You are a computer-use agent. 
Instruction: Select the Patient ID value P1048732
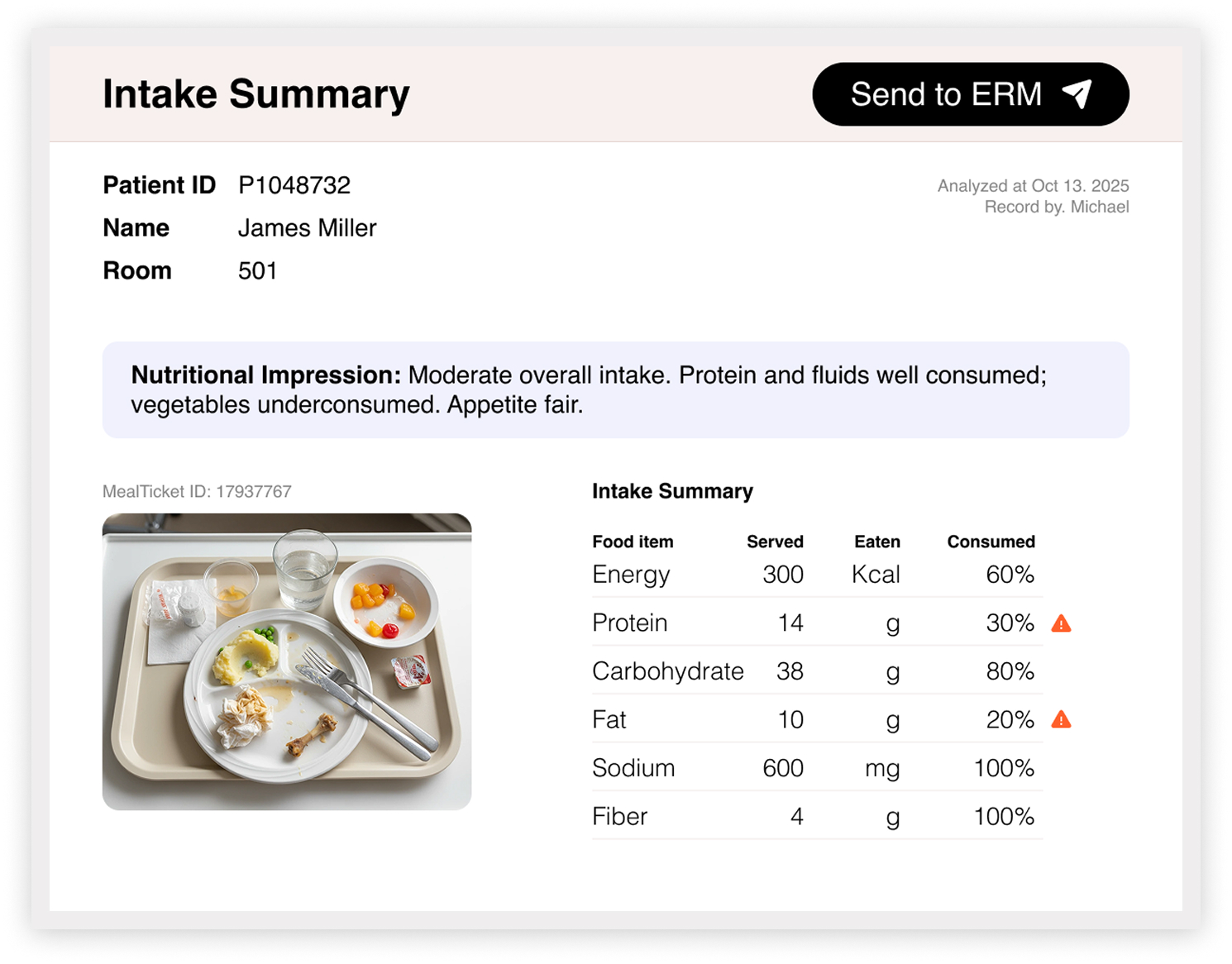[x=294, y=185]
